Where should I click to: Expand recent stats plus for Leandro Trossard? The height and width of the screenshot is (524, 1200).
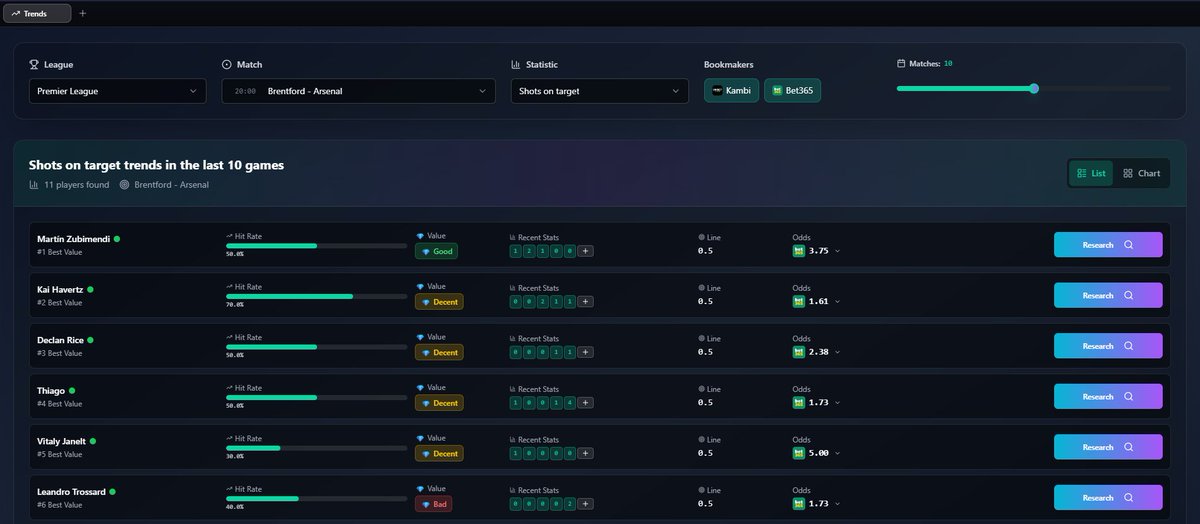(586, 504)
